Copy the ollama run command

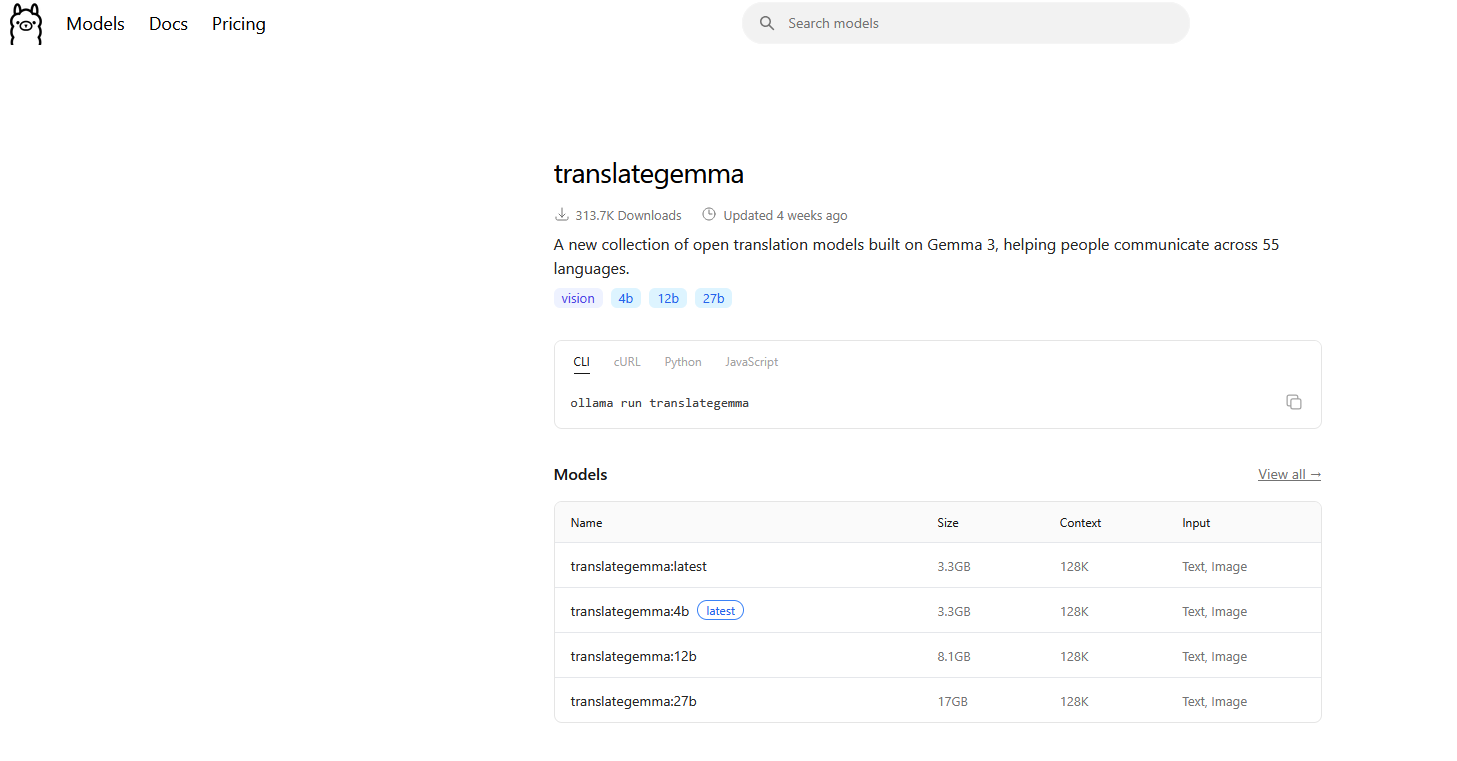(1293, 402)
